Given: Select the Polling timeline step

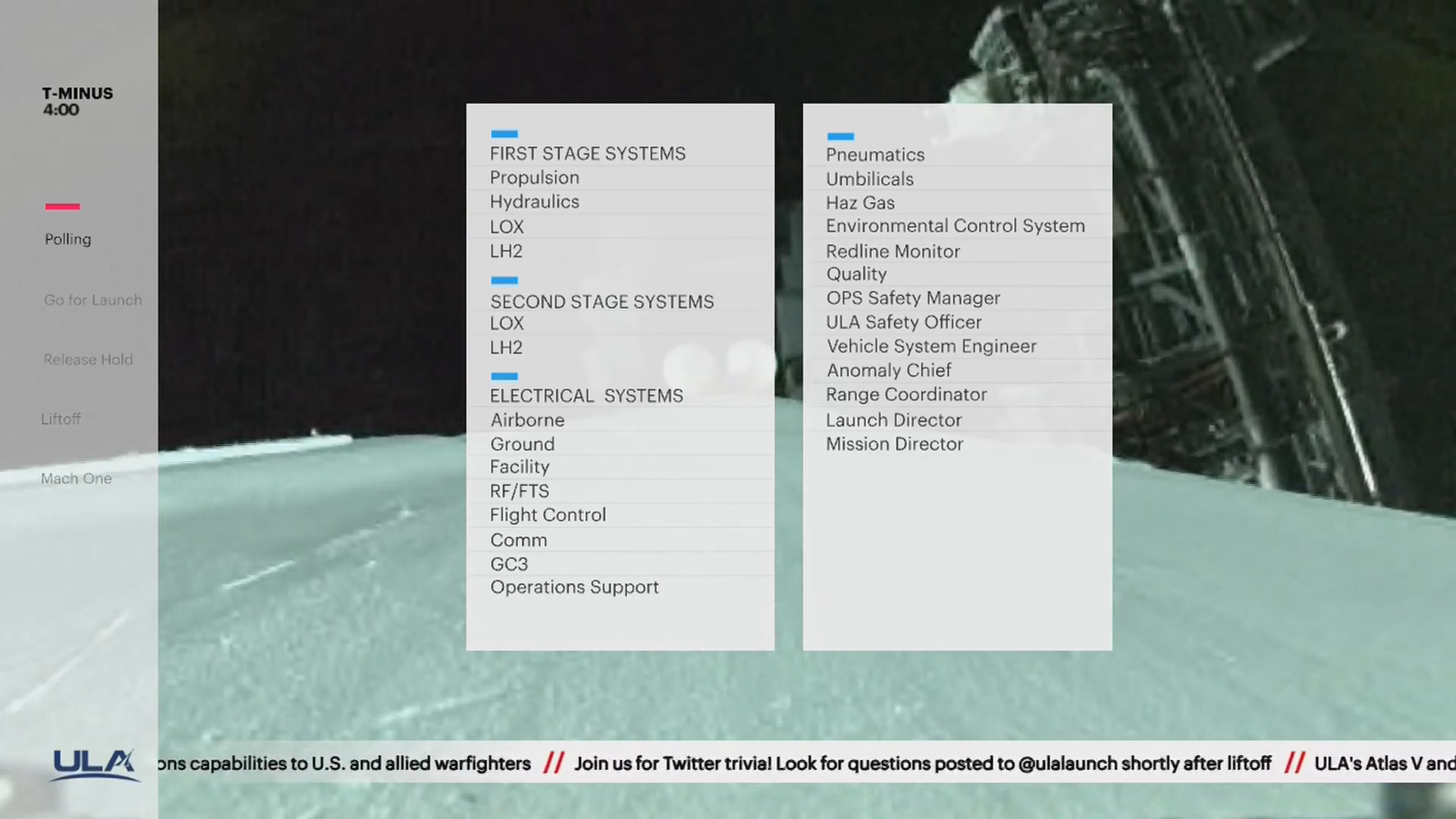Looking at the screenshot, I should click(x=67, y=239).
